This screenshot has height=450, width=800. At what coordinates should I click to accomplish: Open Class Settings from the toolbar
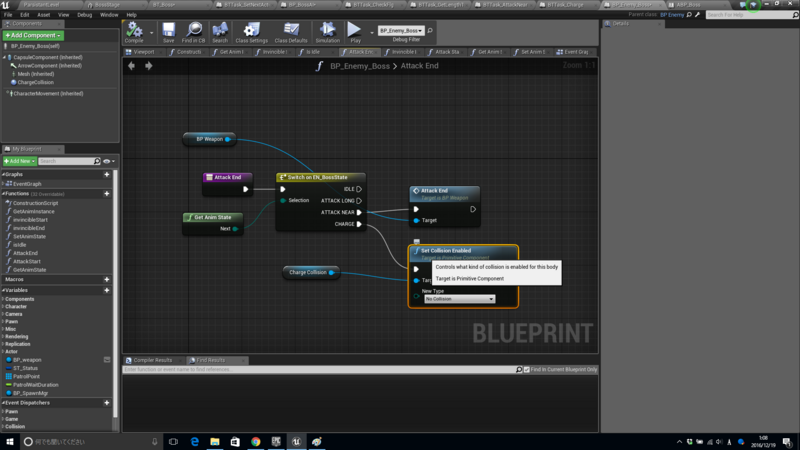pos(251,32)
